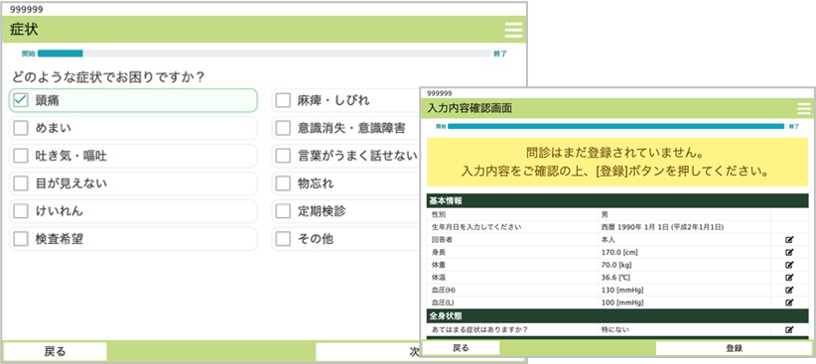Check the 吐き気・嘔吐 symptom
816x364 pixels.
(x=21, y=156)
